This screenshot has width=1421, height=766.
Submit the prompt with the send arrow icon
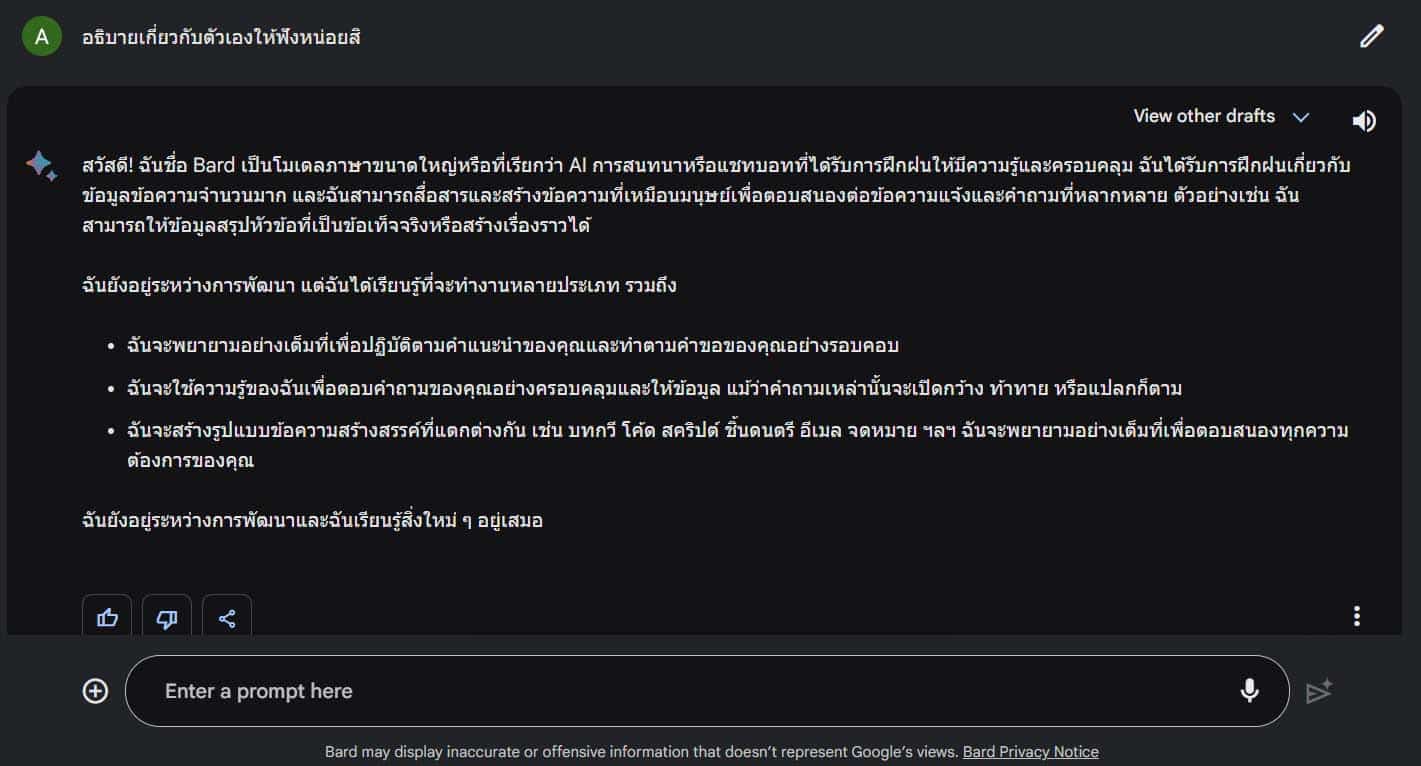click(1319, 691)
